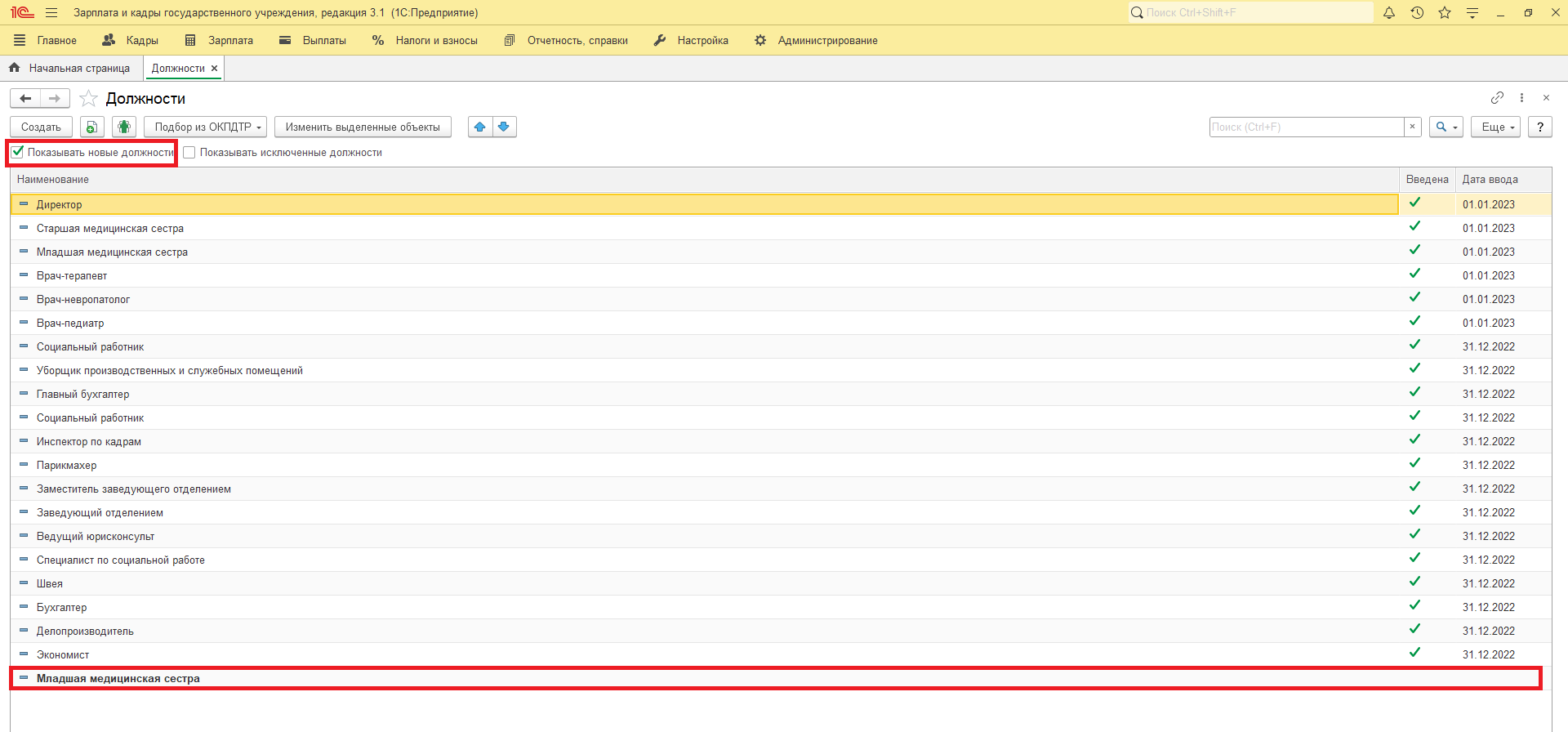Uncheck Показывать новые должности

[18, 152]
